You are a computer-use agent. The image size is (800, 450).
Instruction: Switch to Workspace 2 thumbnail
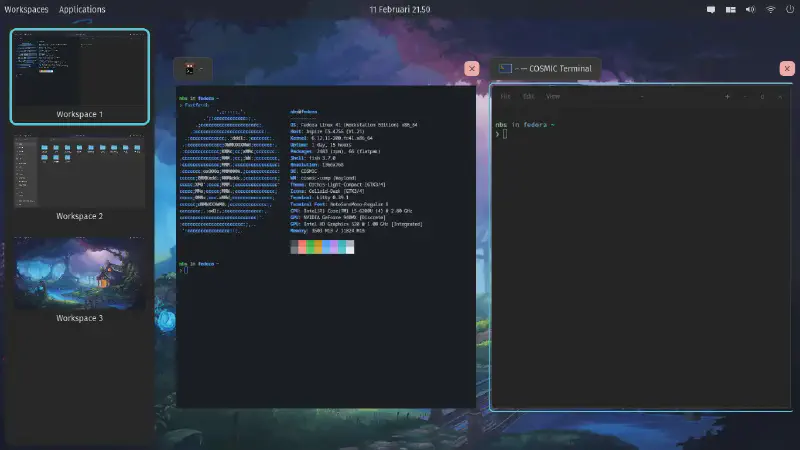pyautogui.click(x=79, y=171)
